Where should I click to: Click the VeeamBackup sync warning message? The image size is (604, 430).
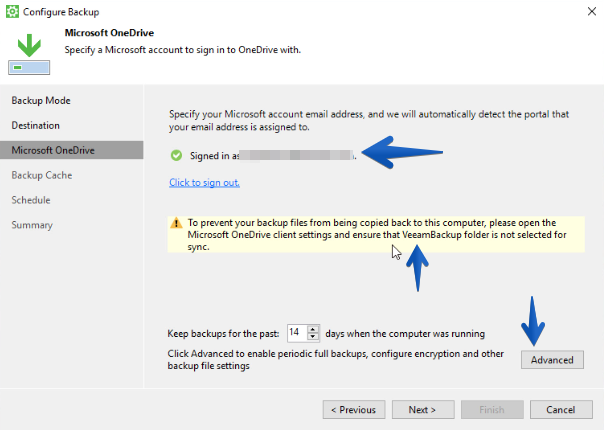click(x=376, y=235)
